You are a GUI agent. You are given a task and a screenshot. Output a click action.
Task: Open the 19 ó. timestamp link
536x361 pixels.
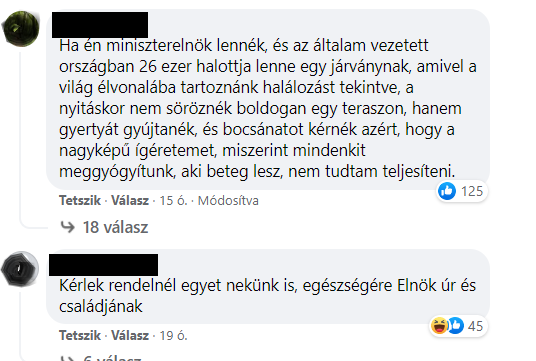click(x=173, y=335)
